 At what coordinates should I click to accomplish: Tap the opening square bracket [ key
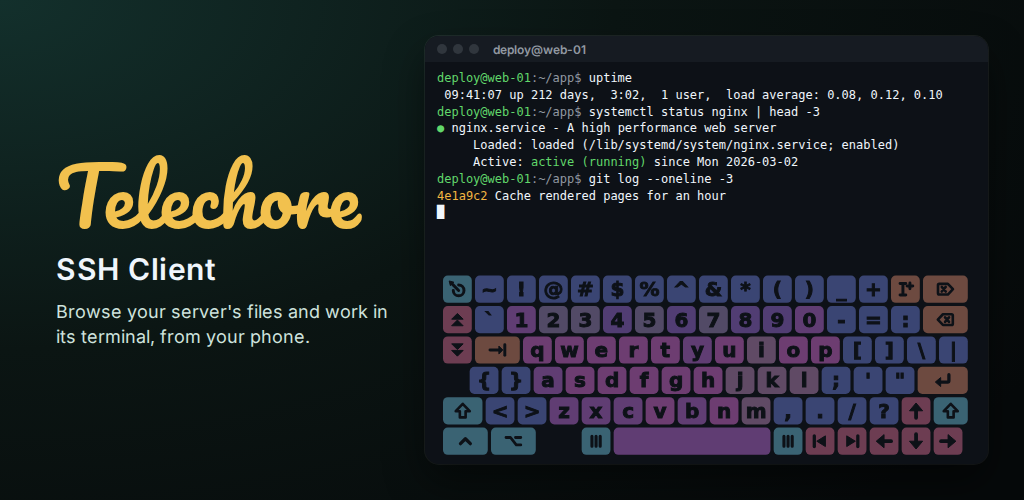tap(857, 350)
